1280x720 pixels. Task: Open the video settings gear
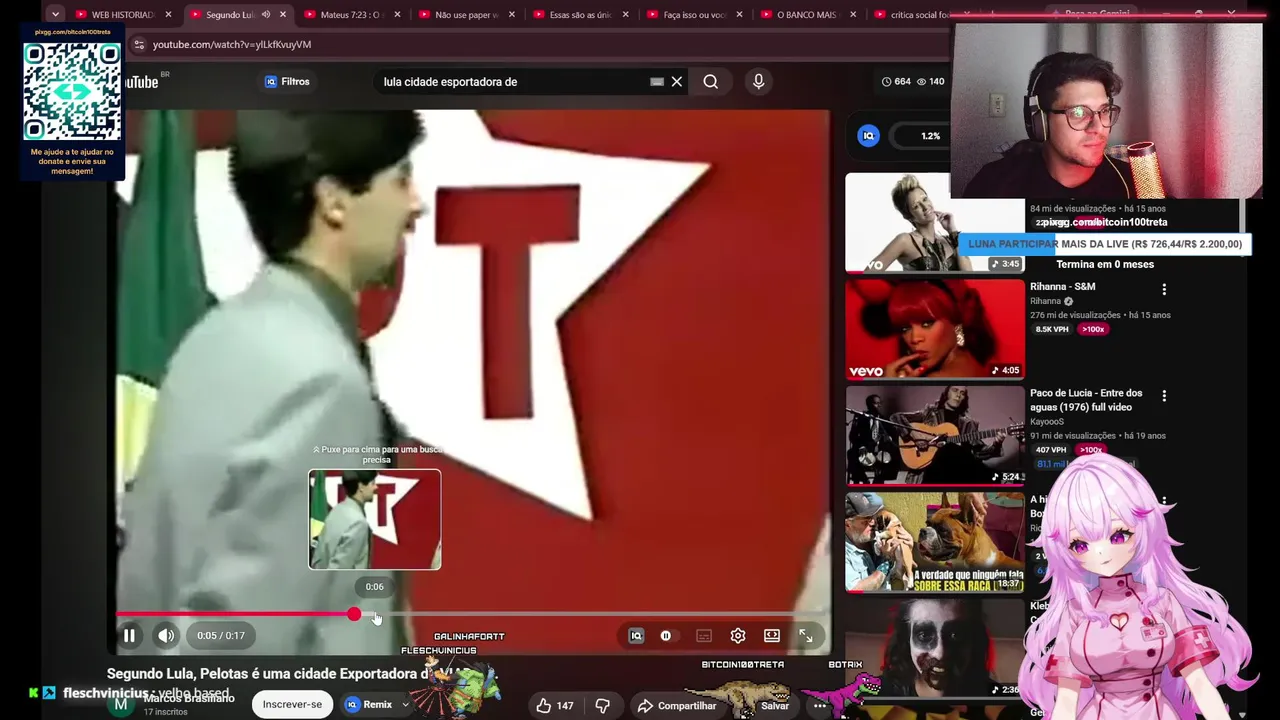(x=738, y=636)
